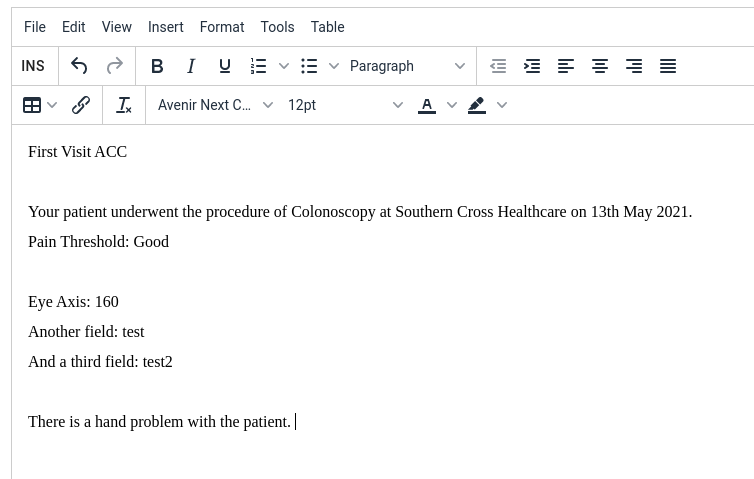This screenshot has width=754, height=479.
Task: Toggle bold formatting
Action: (157, 66)
